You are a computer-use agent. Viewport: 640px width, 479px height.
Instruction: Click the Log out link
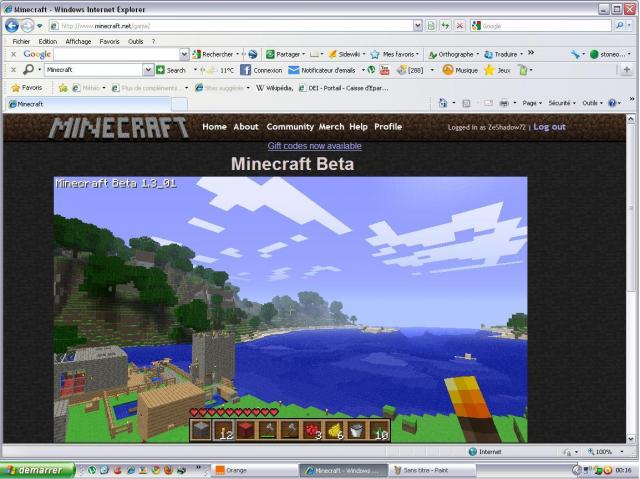pos(549,127)
